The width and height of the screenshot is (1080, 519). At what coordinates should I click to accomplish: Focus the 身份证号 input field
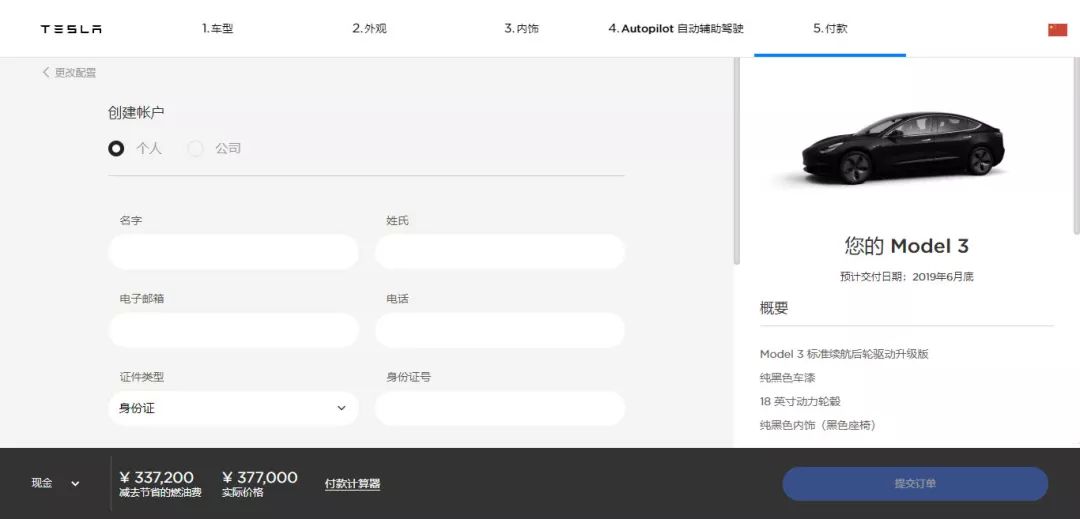point(500,409)
